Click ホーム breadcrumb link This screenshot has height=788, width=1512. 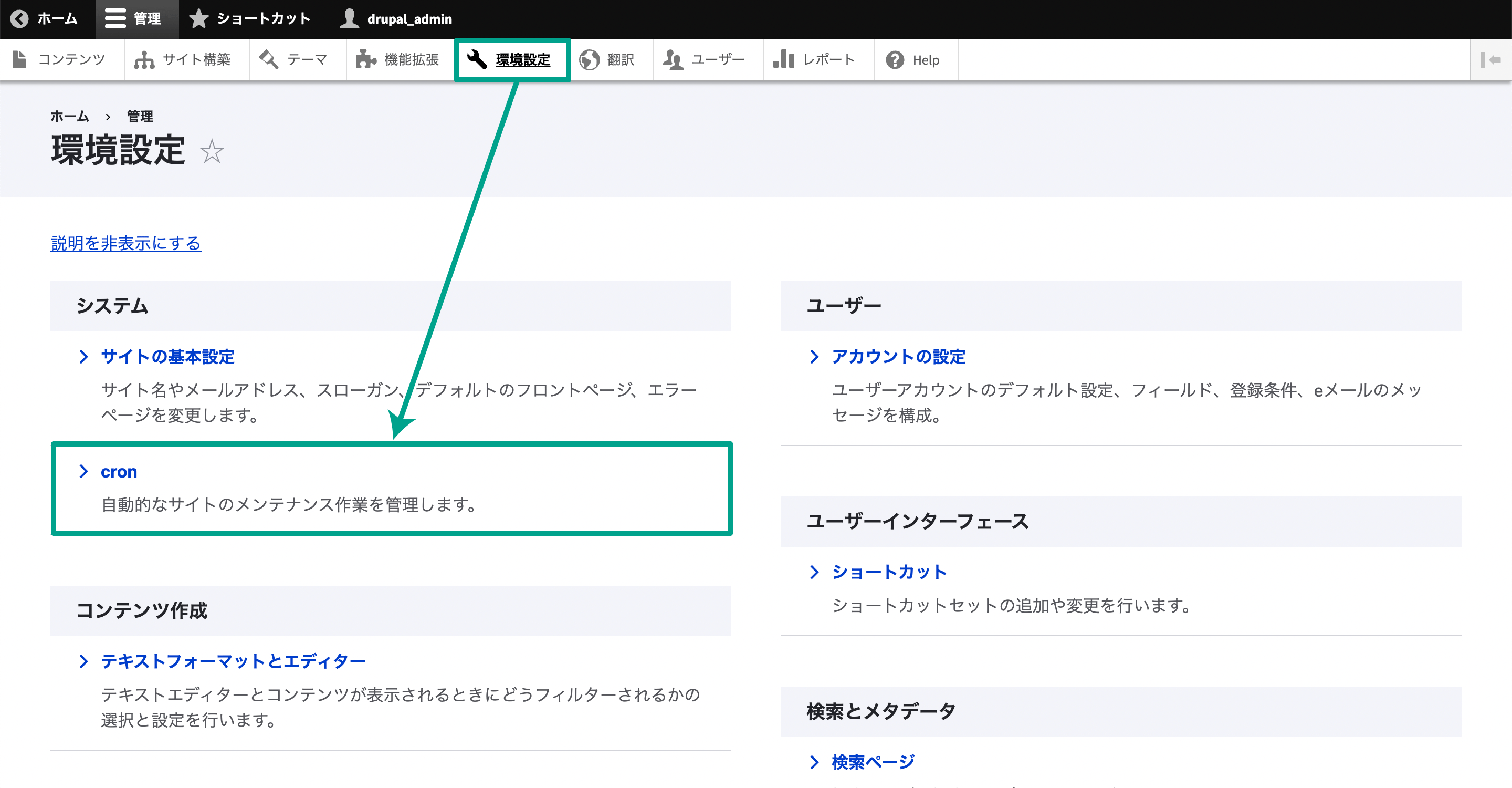(69, 116)
